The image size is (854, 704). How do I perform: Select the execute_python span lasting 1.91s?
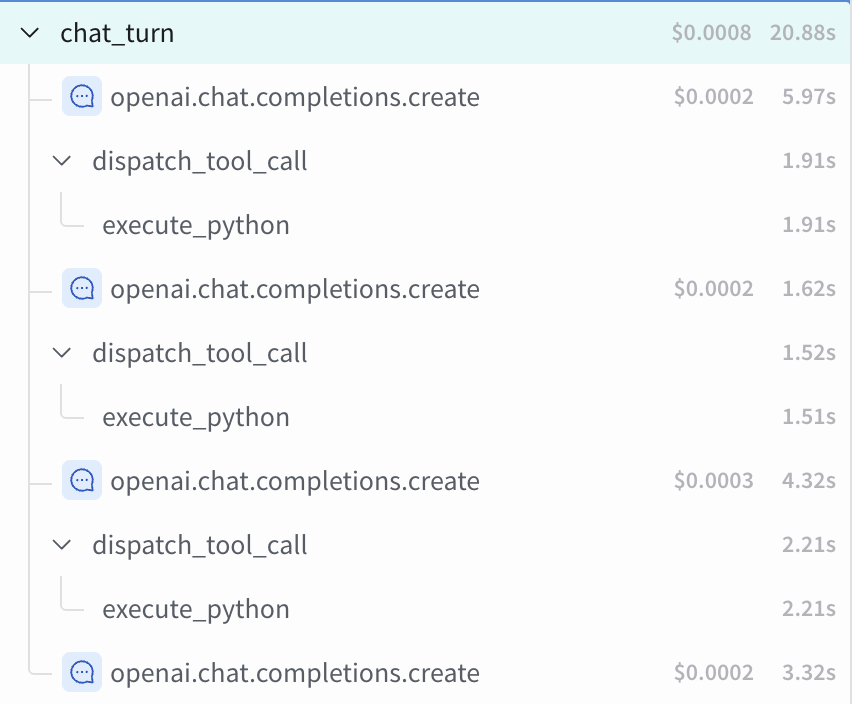click(x=196, y=225)
